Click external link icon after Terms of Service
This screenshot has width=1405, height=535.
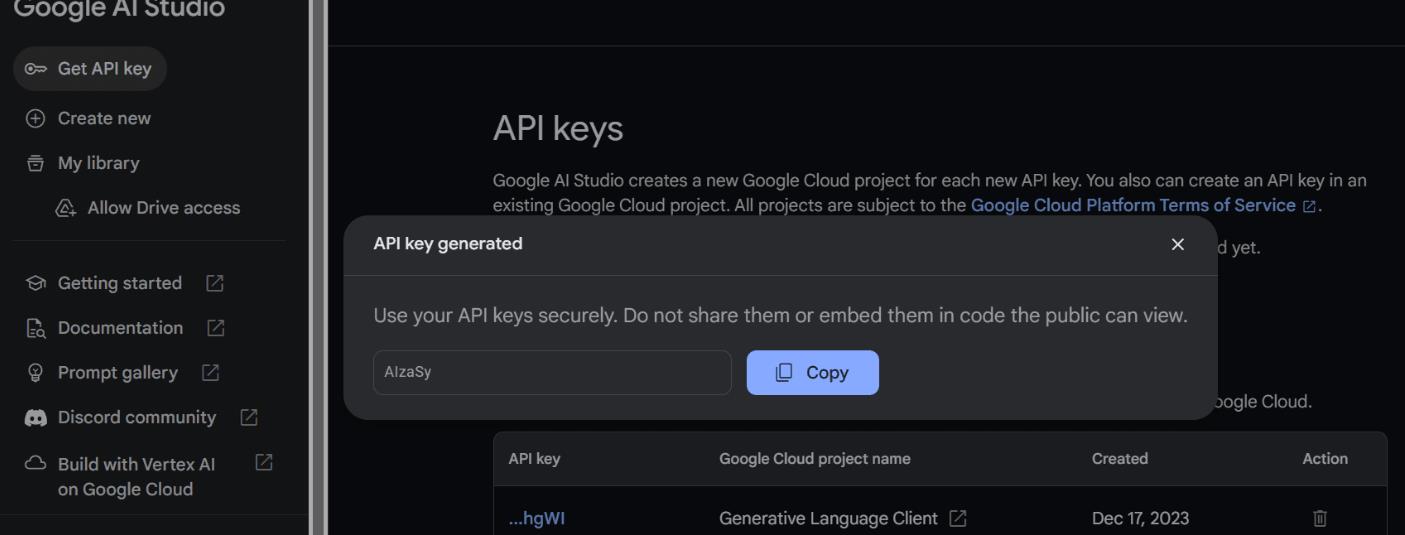tap(1309, 206)
